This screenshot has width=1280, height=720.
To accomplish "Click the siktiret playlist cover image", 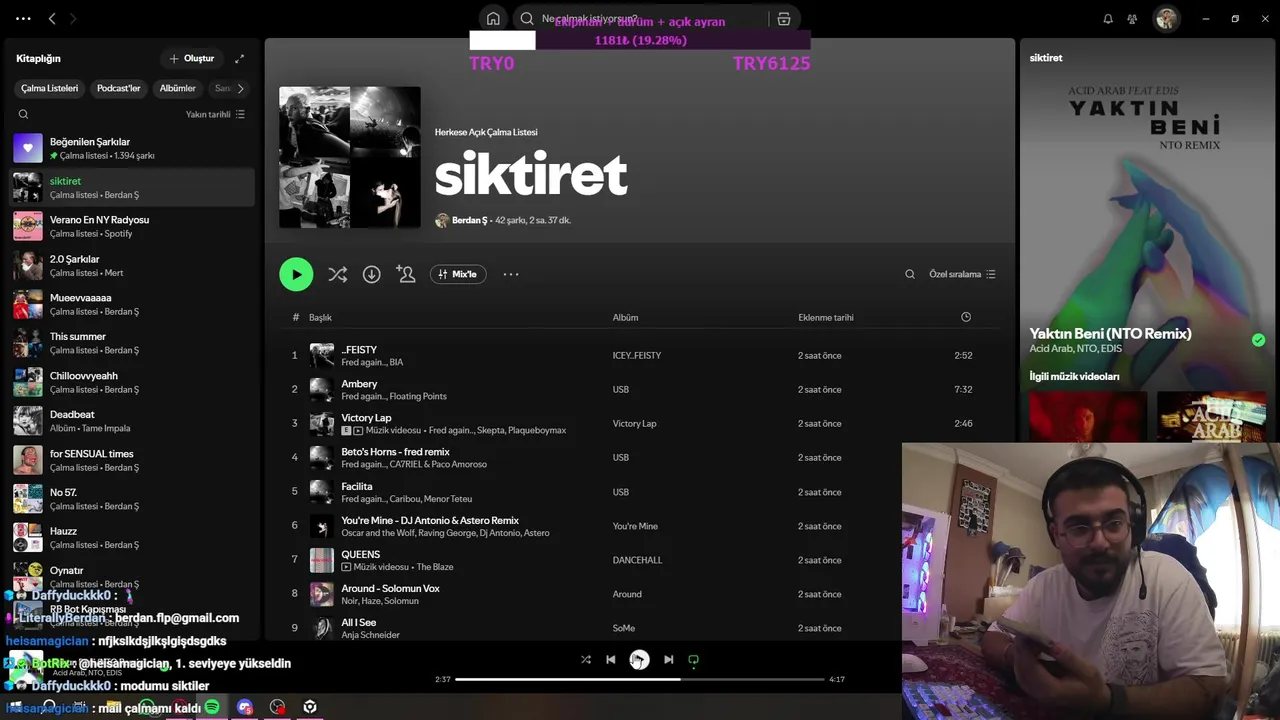I will point(350,157).
